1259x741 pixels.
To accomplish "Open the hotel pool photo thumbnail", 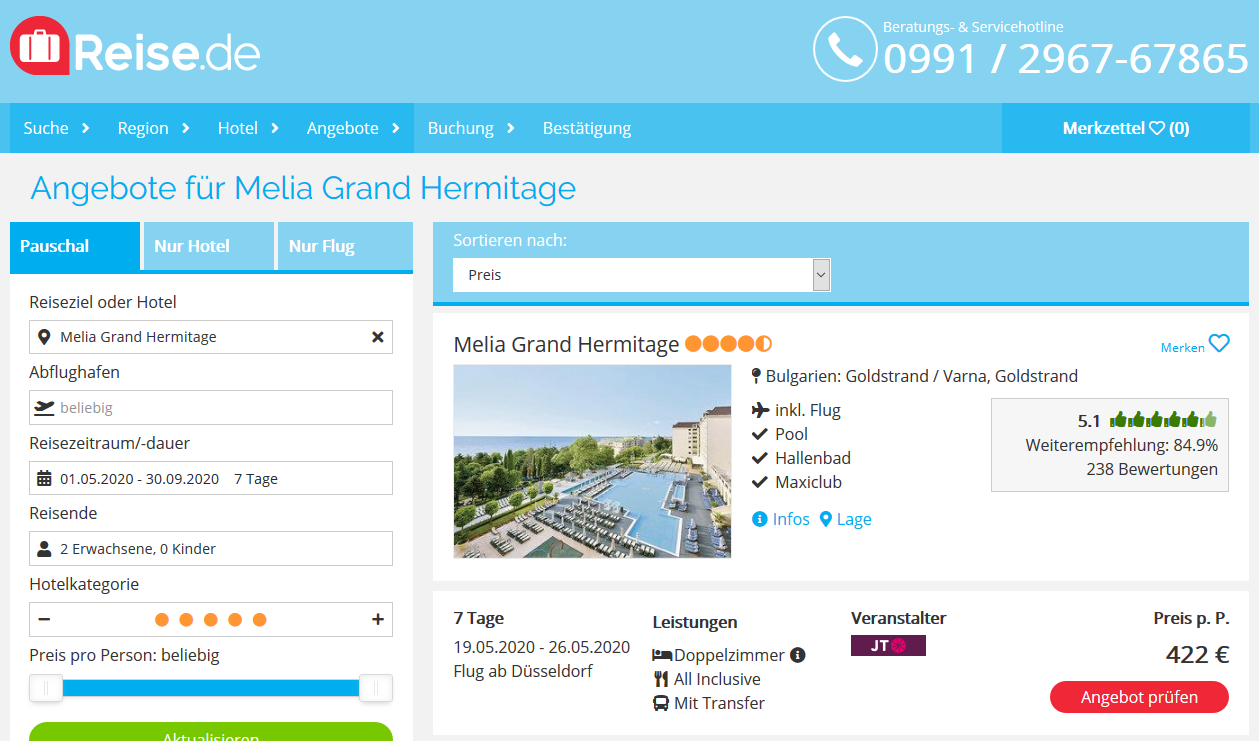I will coord(592,461).
